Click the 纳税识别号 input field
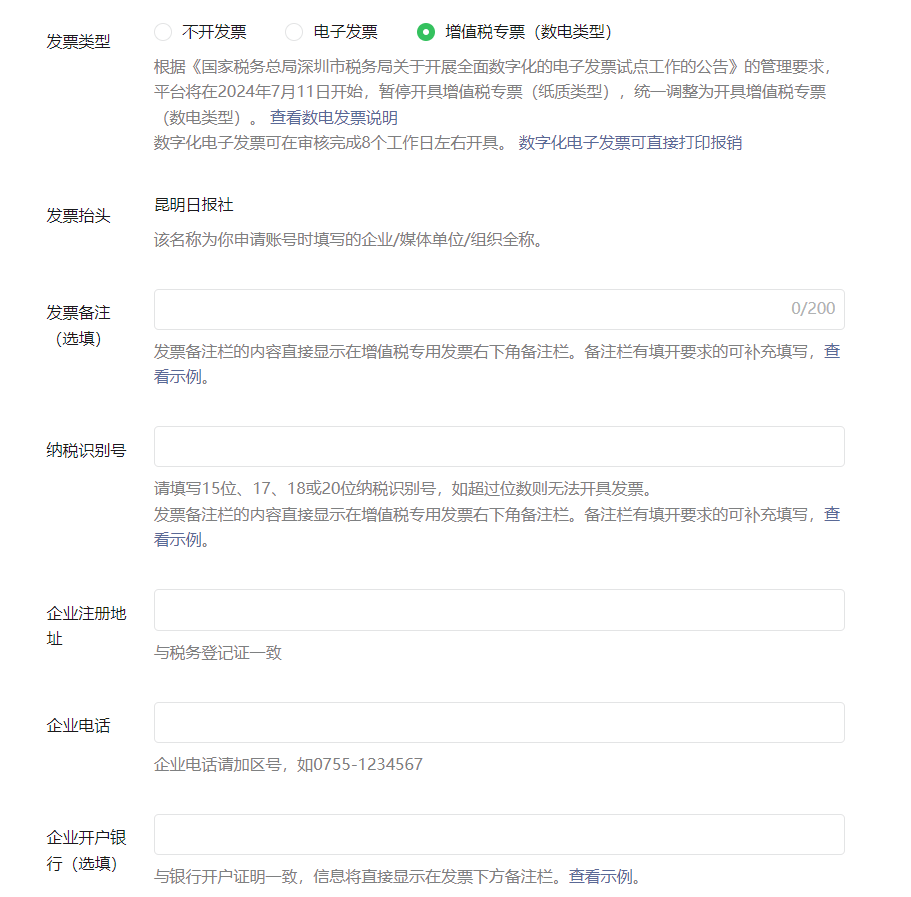 [499, 447]
